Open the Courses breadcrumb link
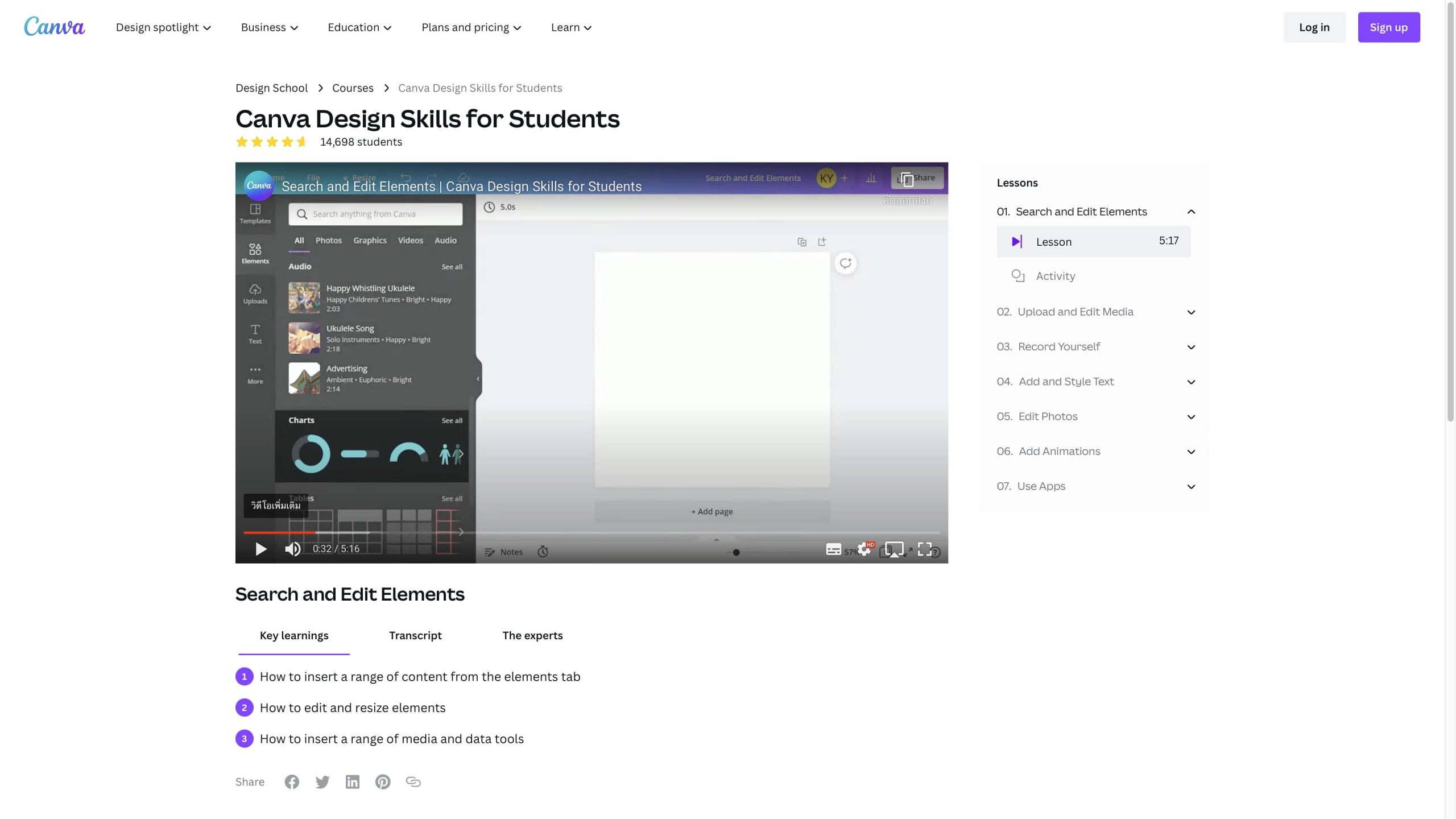The image size is (1456, 819). point(353,88)
